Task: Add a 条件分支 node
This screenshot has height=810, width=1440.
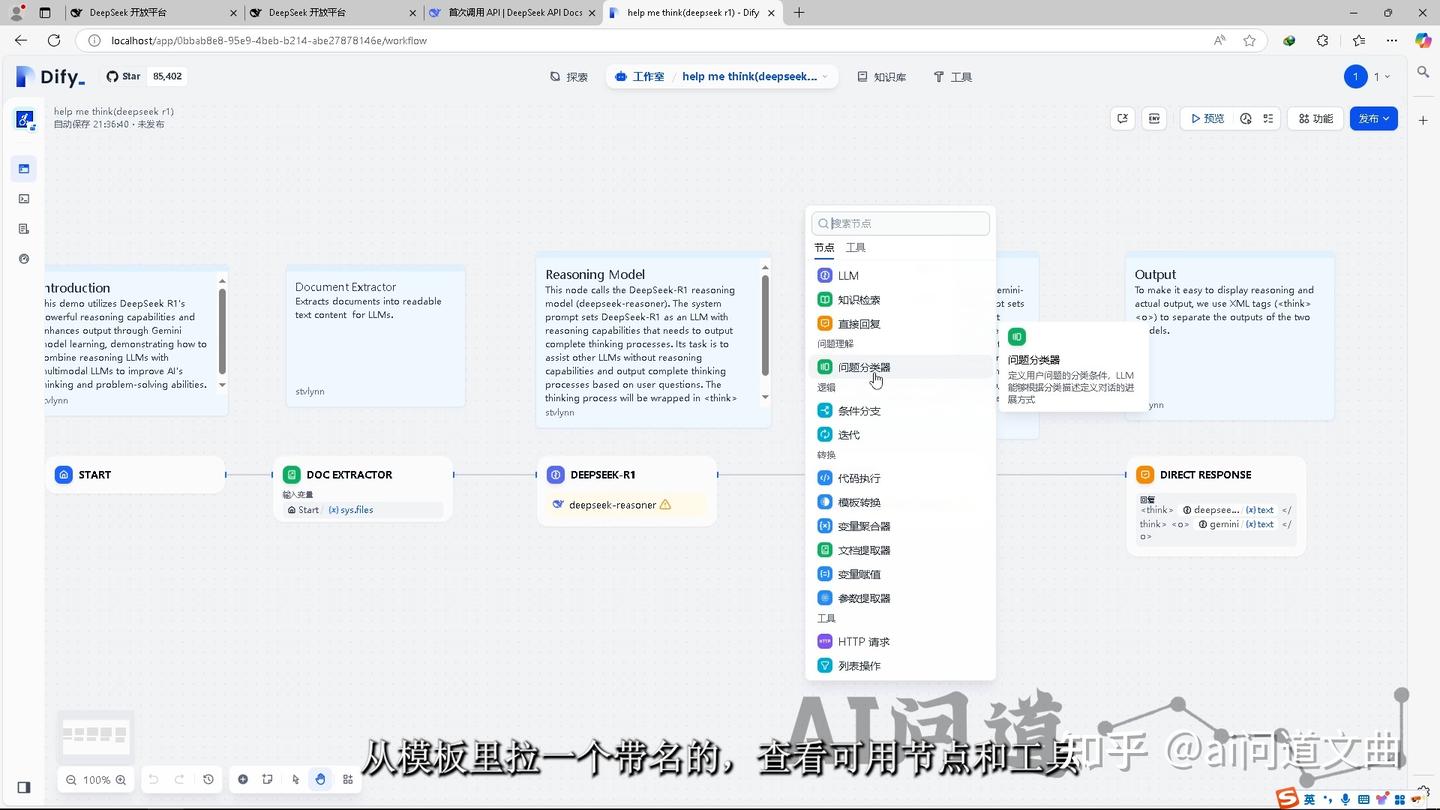Action: pos(858,410)
